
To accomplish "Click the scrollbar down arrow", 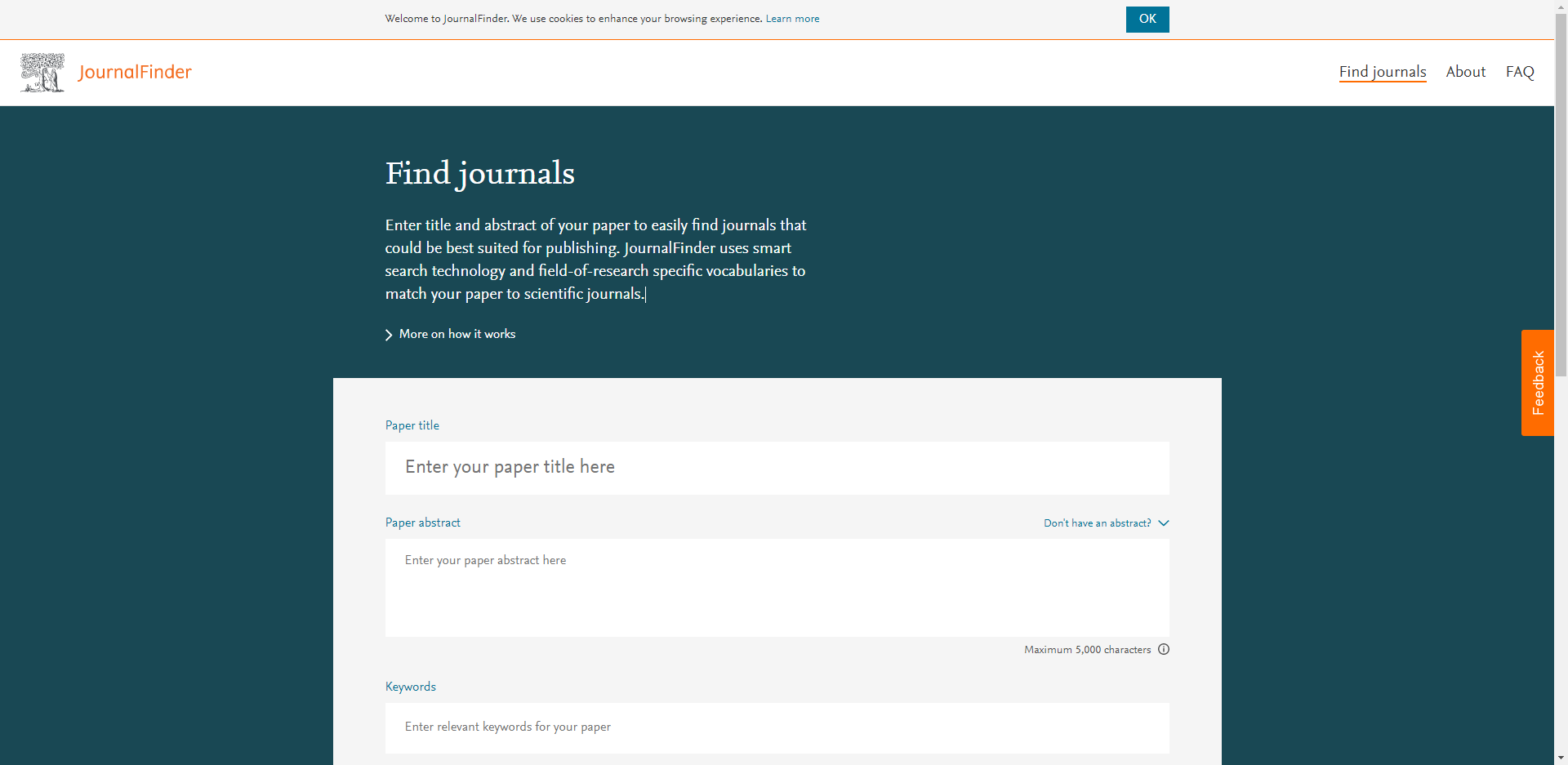I will 1561,758.
